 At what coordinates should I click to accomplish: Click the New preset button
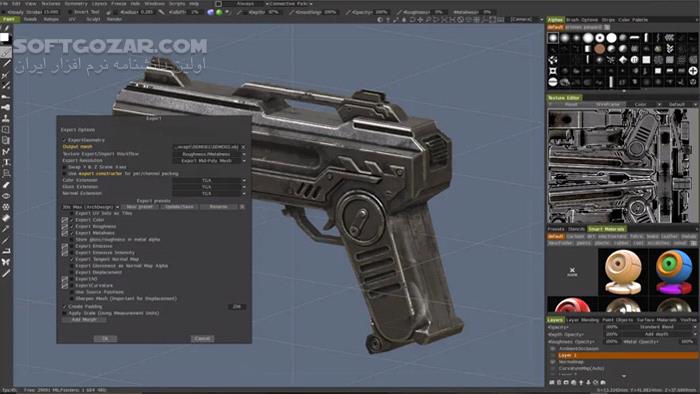pos(140,207)
